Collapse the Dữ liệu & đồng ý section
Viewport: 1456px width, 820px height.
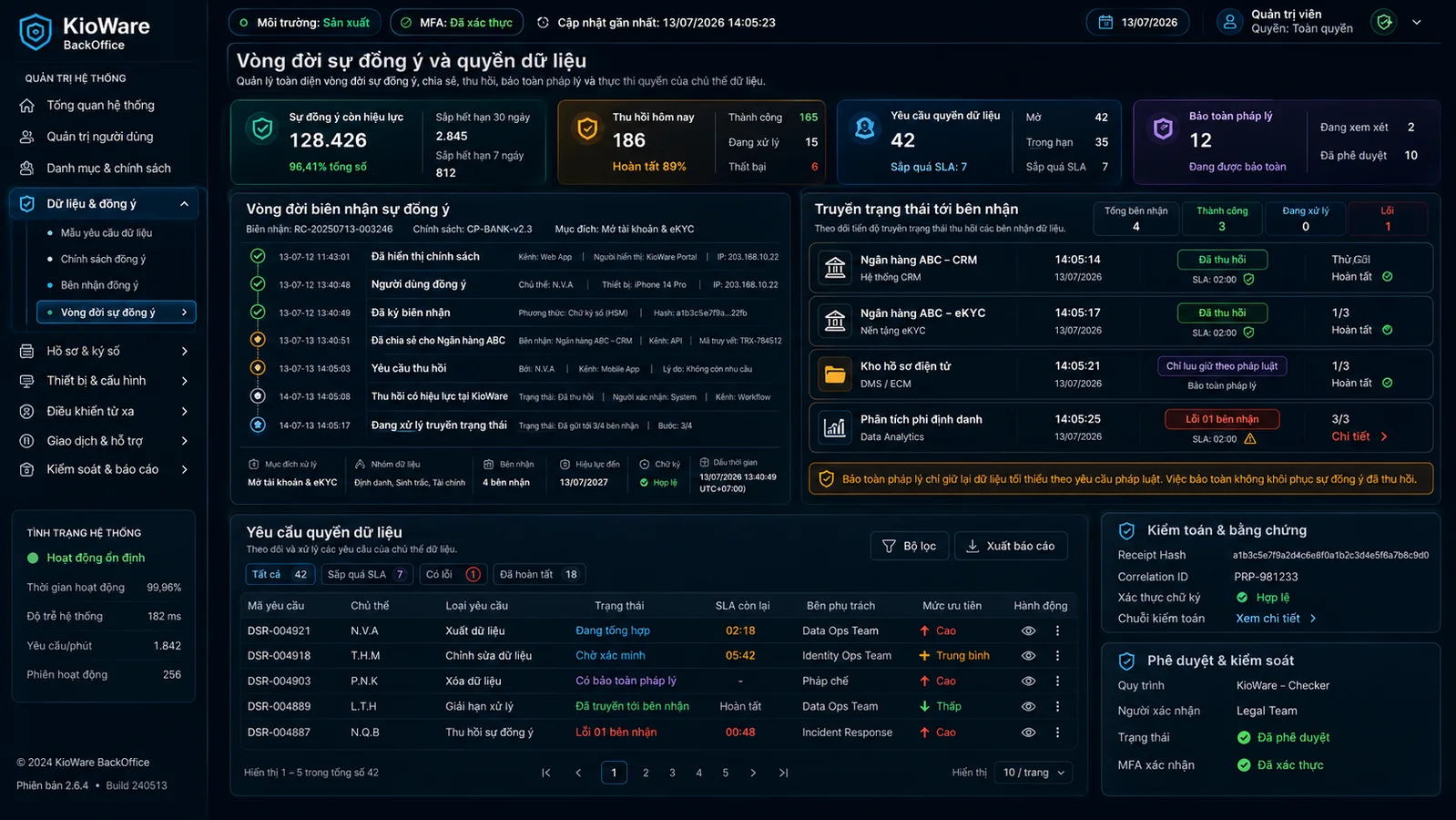point(184,204)
